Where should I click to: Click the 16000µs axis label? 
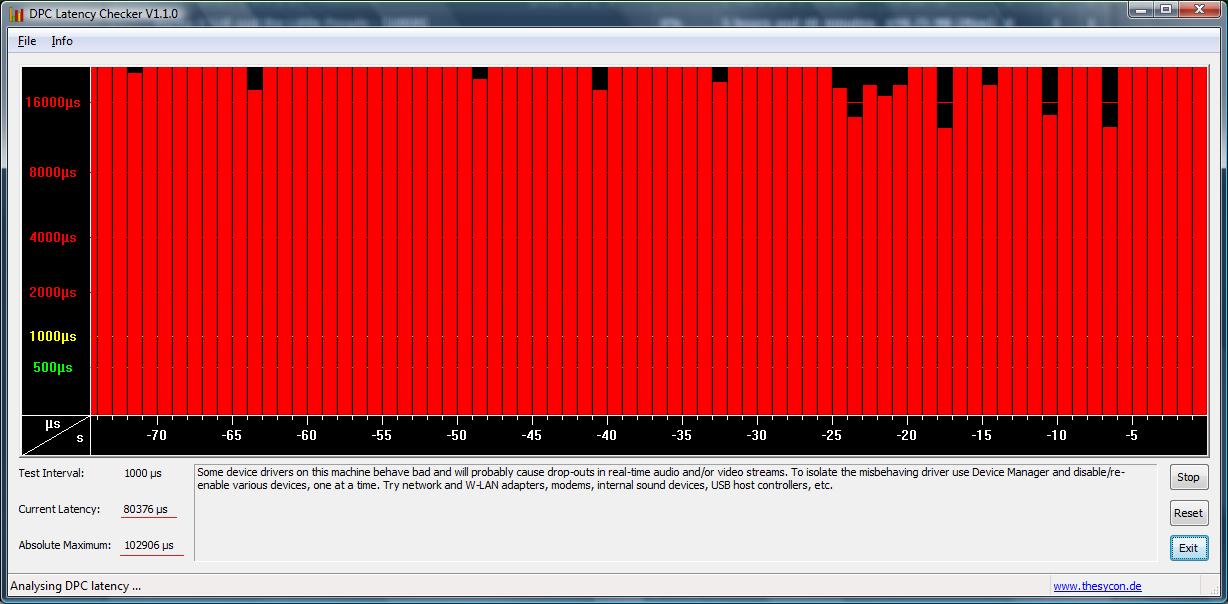(54, 102)
